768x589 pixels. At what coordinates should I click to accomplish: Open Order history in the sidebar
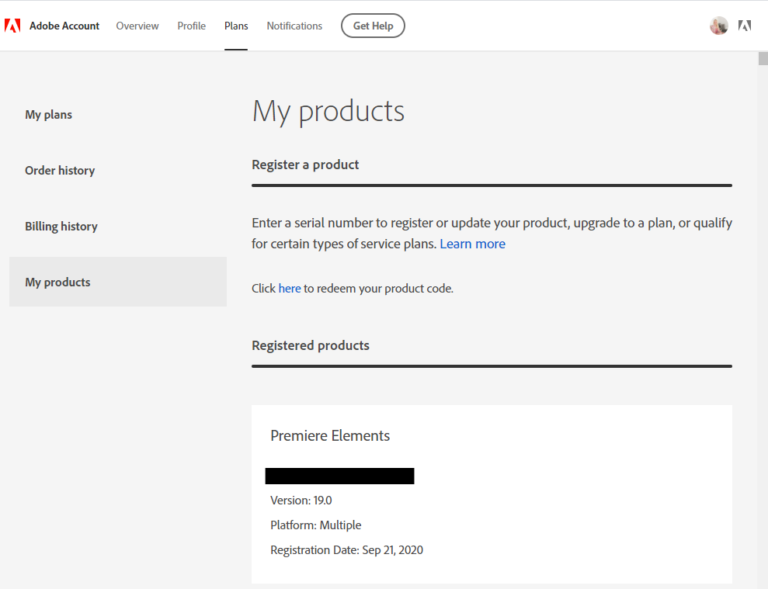pyautogui.click(x=60, y=170)
